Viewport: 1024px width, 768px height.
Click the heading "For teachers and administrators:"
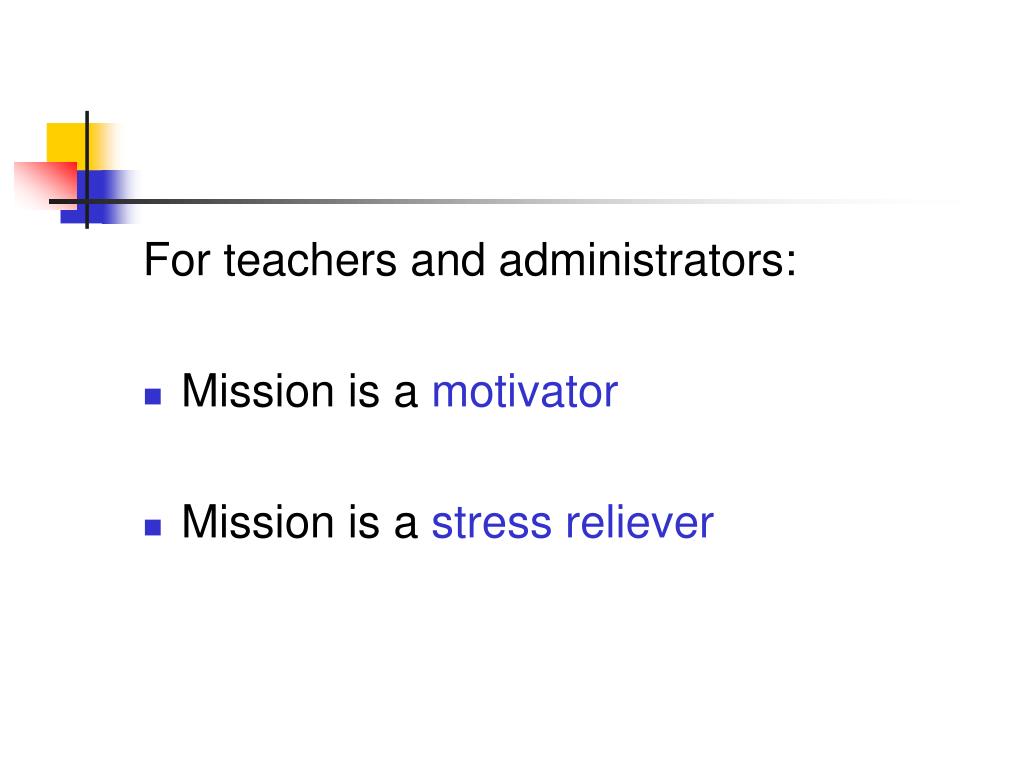click(470, 260)
